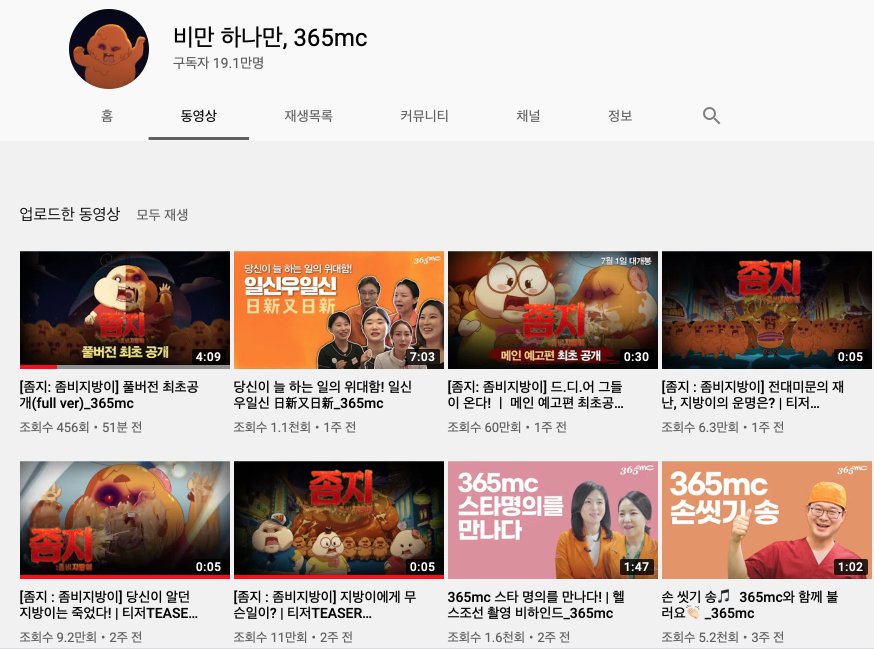Click text 조회수 456회 • 51분 전

(x=81, y=428)
